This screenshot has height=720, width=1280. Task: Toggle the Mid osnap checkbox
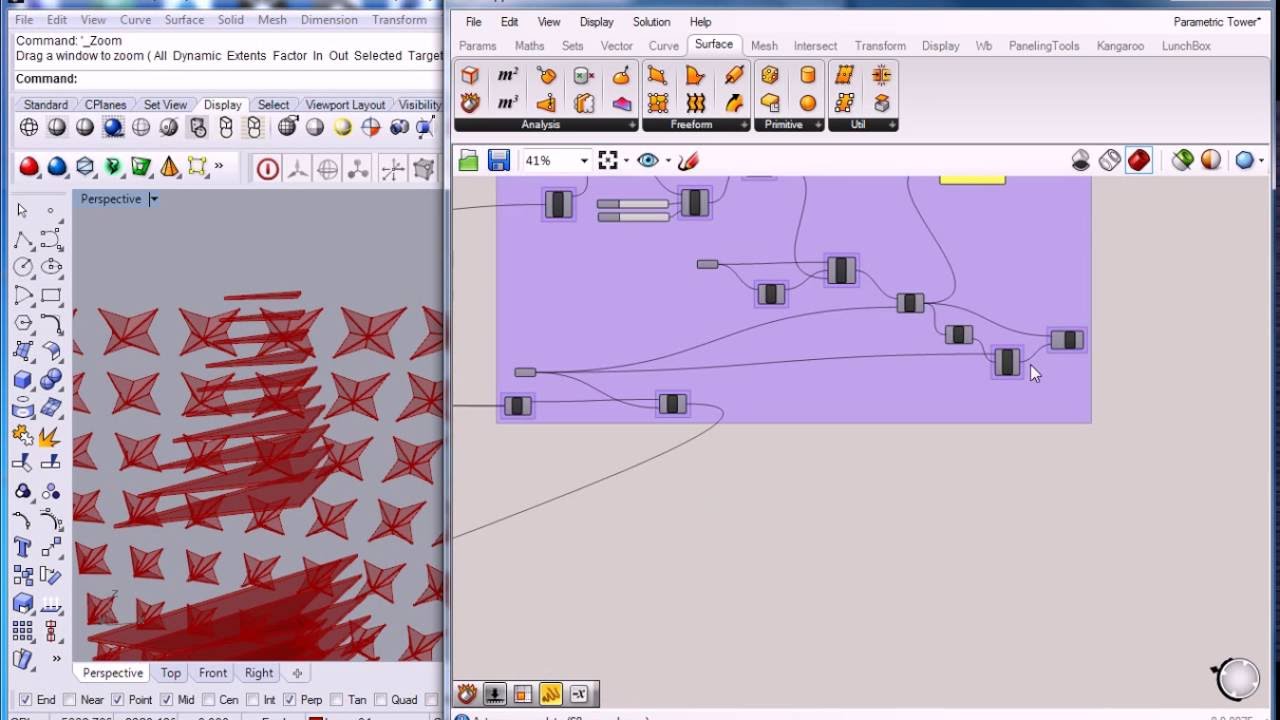coord(166,700)
